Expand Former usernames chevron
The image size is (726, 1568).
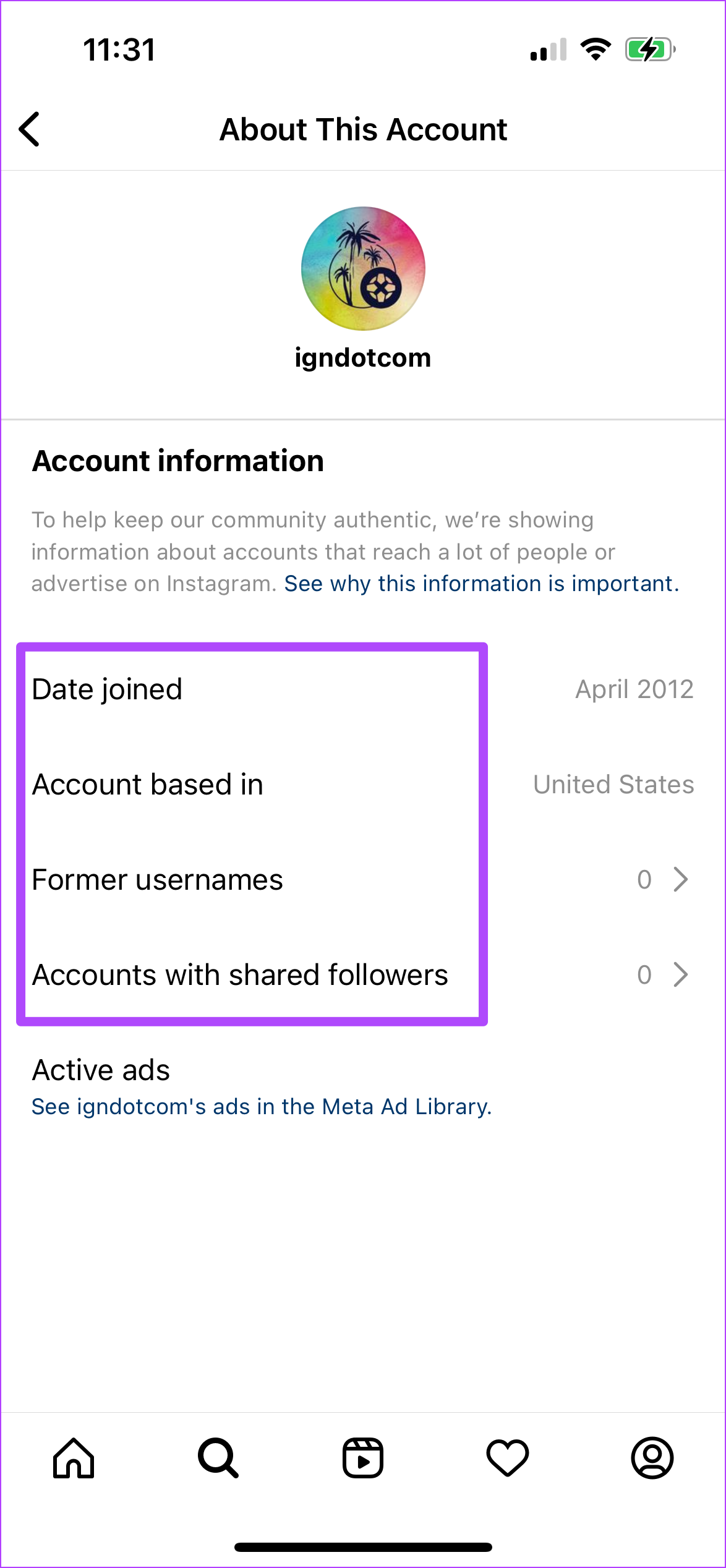coord(681,879)
